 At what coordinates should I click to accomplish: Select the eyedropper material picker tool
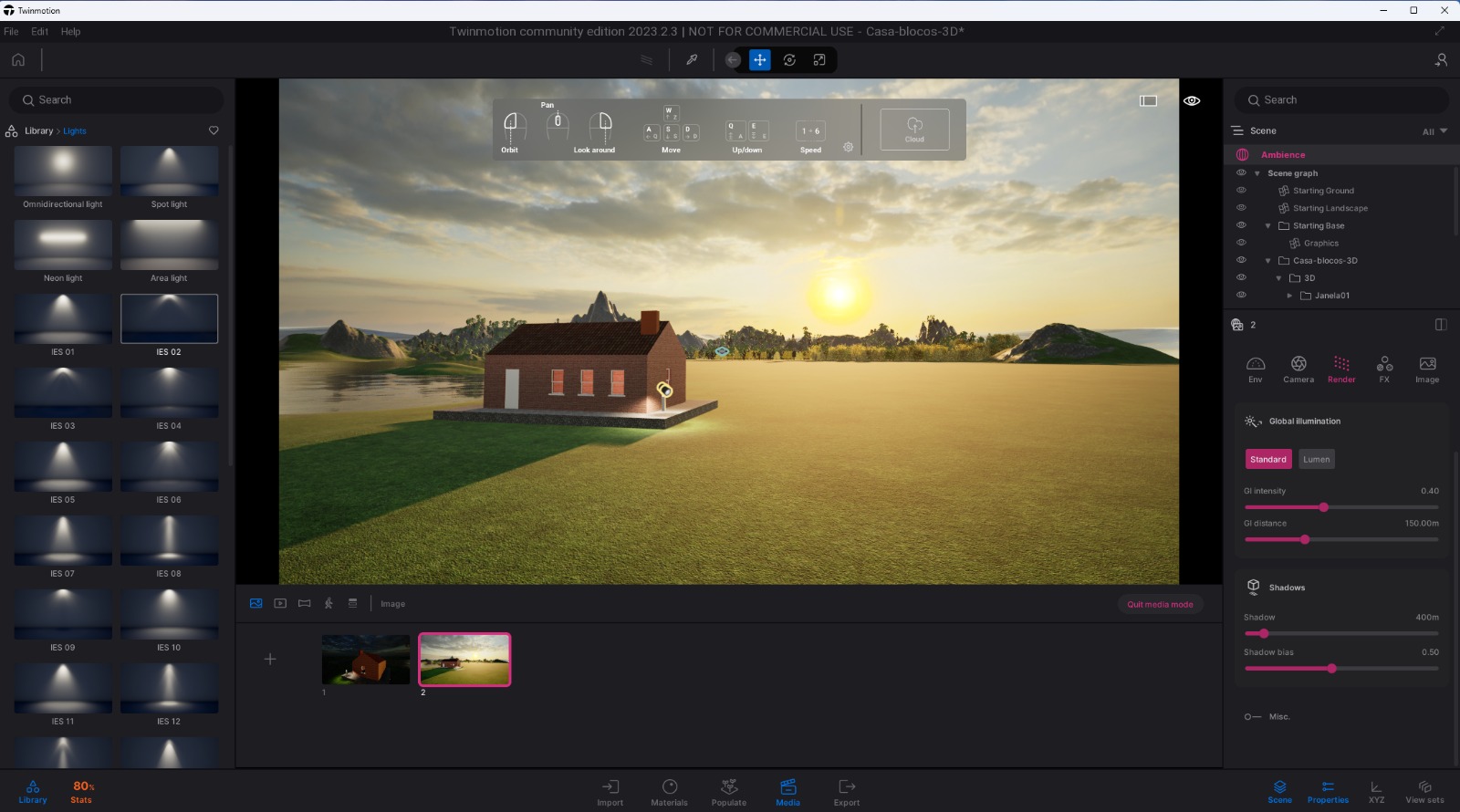click(692, 60)
